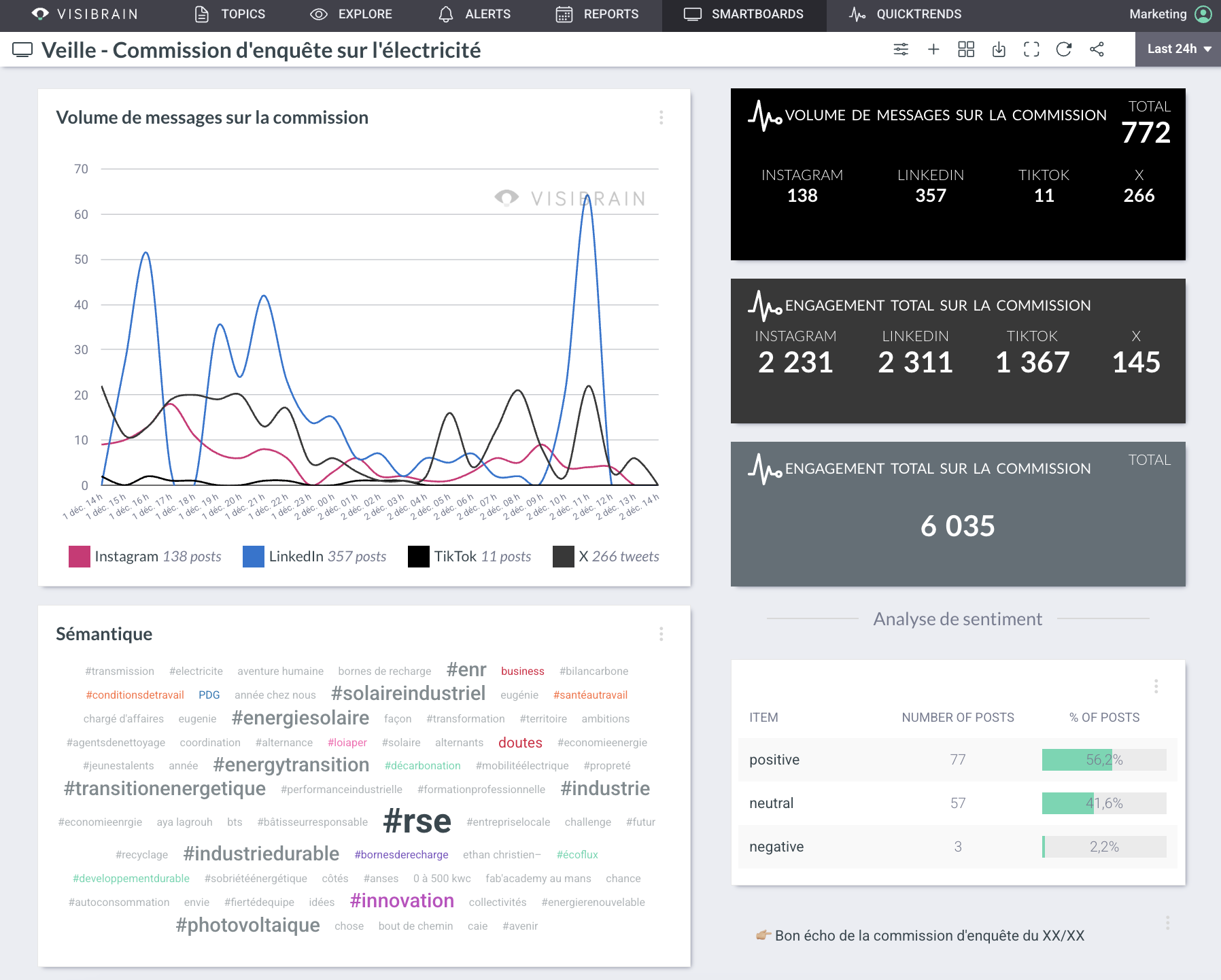
Task: Open the grid layout icon
Action: pyautogui.click(x=966, y=50)
